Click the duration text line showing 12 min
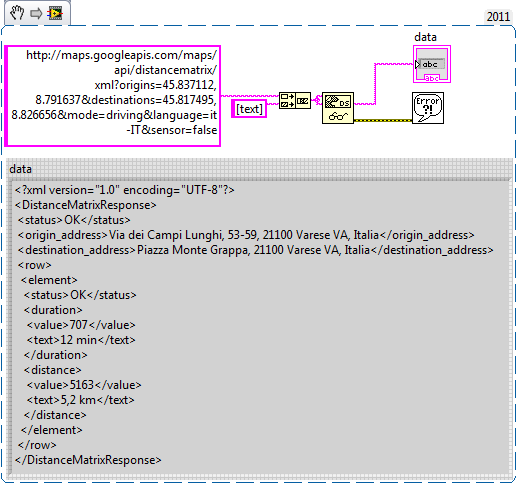Image resolution: width=517 pixels, height=484 pixels. point(81,340)
